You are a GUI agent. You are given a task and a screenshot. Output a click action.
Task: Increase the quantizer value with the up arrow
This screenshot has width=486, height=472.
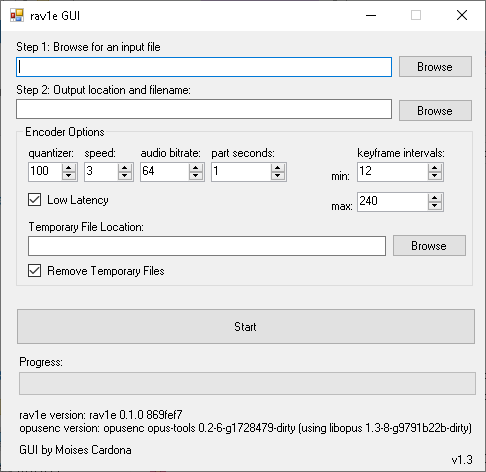[x=69, y=168]
